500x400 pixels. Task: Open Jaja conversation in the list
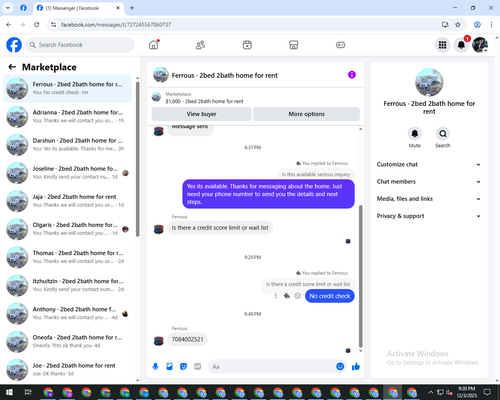coord(67,201)
